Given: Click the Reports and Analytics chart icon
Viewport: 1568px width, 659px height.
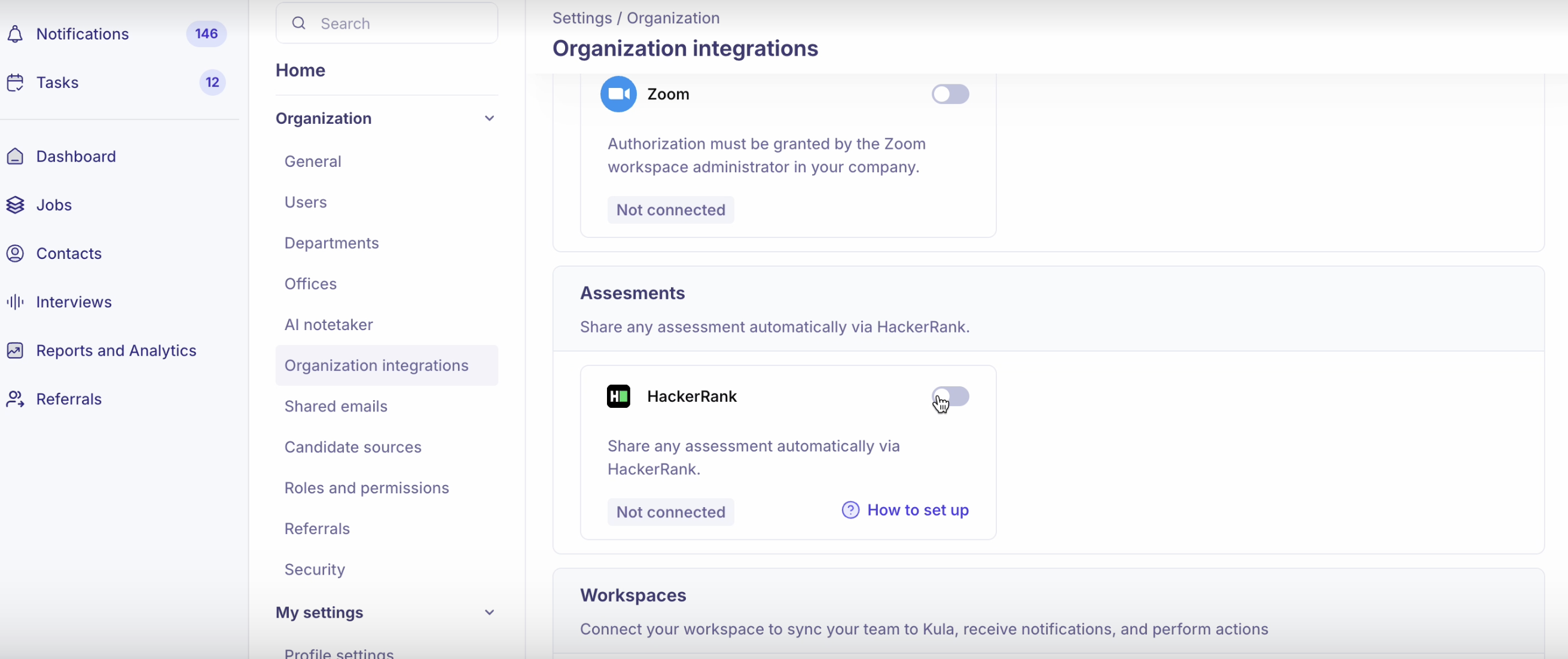Looking at the screenshot, I should tap(15, 350).
